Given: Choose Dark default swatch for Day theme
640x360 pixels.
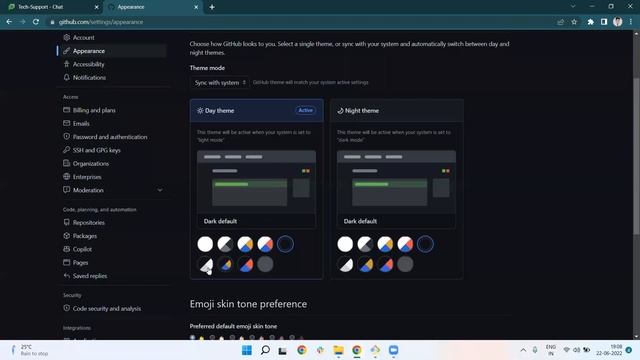Looking at the screenshot, I should (x=285, y=244).
